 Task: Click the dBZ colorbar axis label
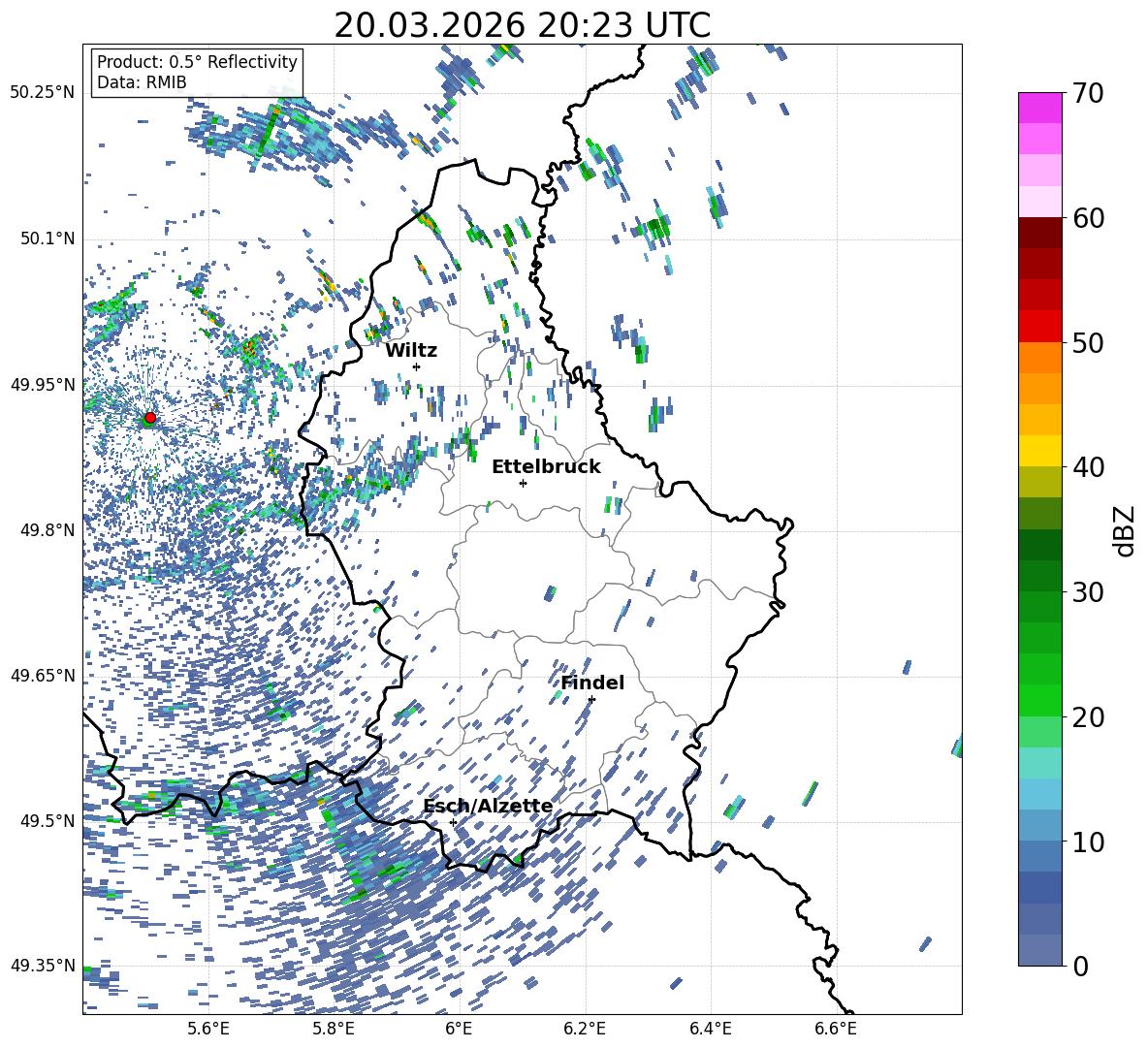point(1125,530)
